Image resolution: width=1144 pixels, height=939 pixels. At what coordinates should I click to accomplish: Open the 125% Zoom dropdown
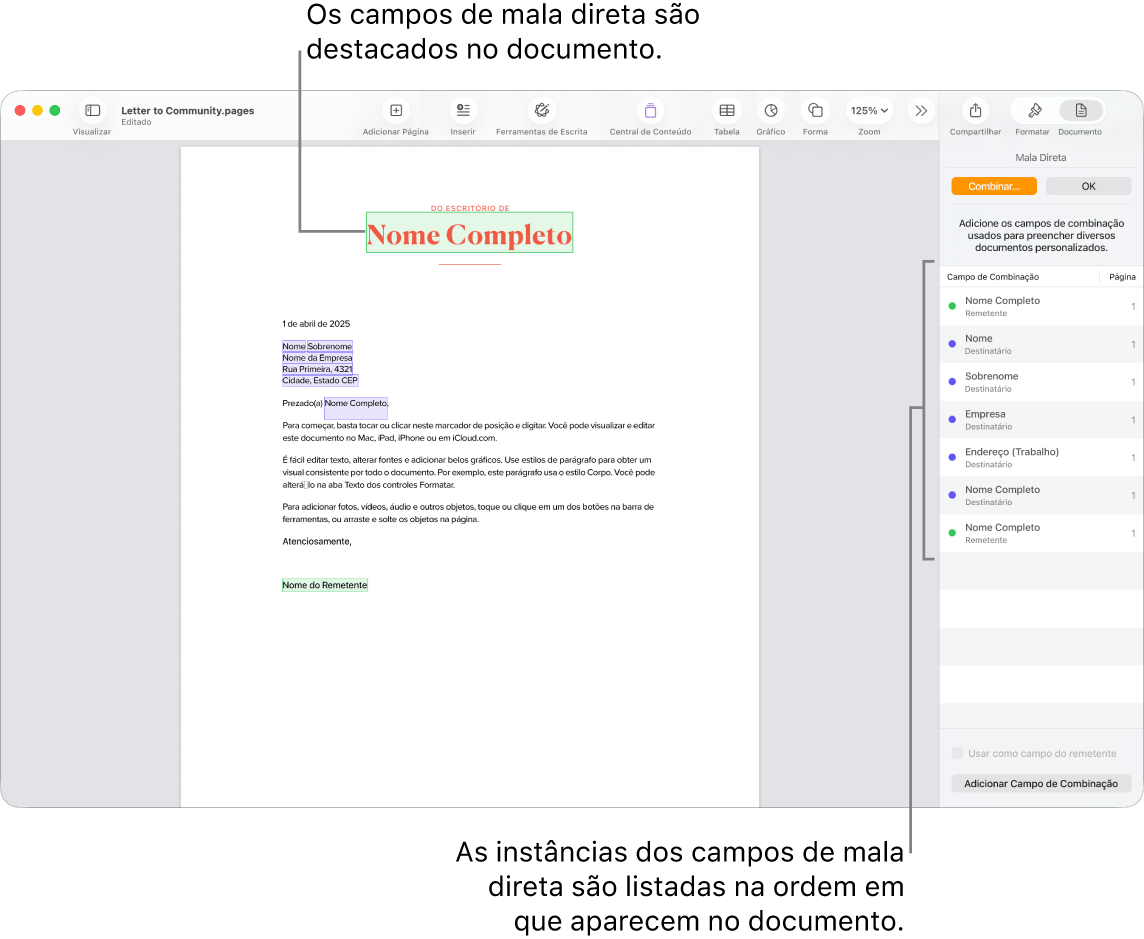coord(869,111)
